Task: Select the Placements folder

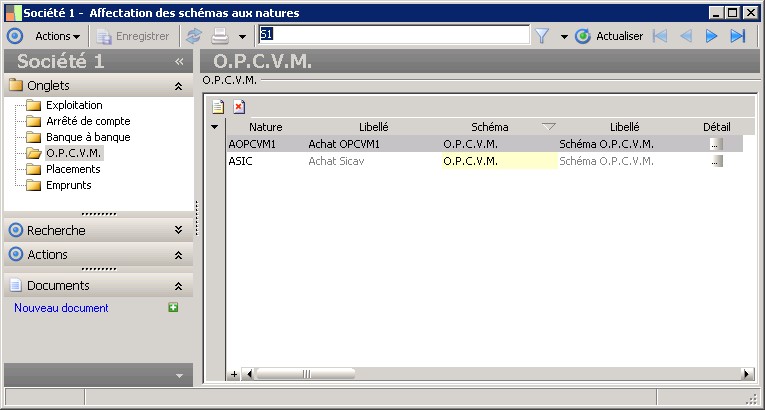Action: point(73,169)
